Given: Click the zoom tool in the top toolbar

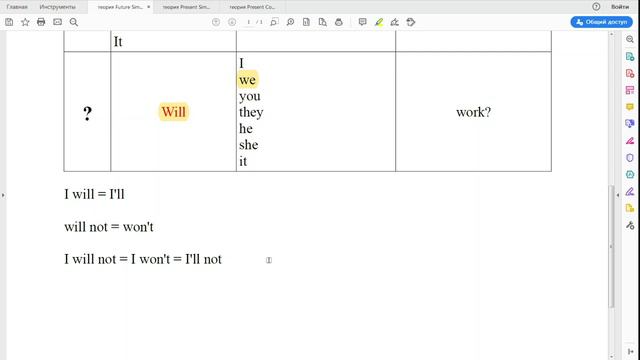Looking at the screenshot, I should [x=290, y=22].
